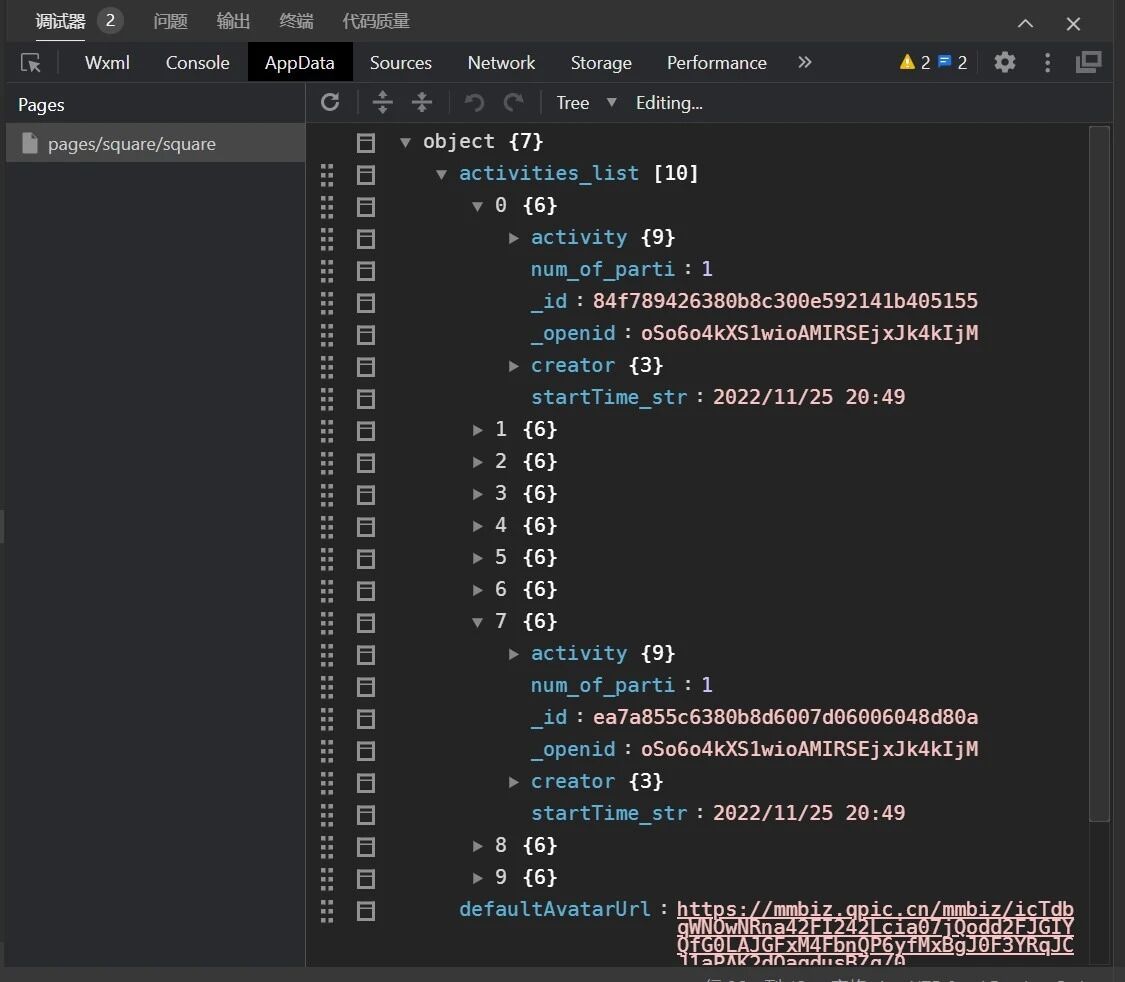Click the startTime_str value under item 7
The image size is (1125, 982).
pos(808,813)
